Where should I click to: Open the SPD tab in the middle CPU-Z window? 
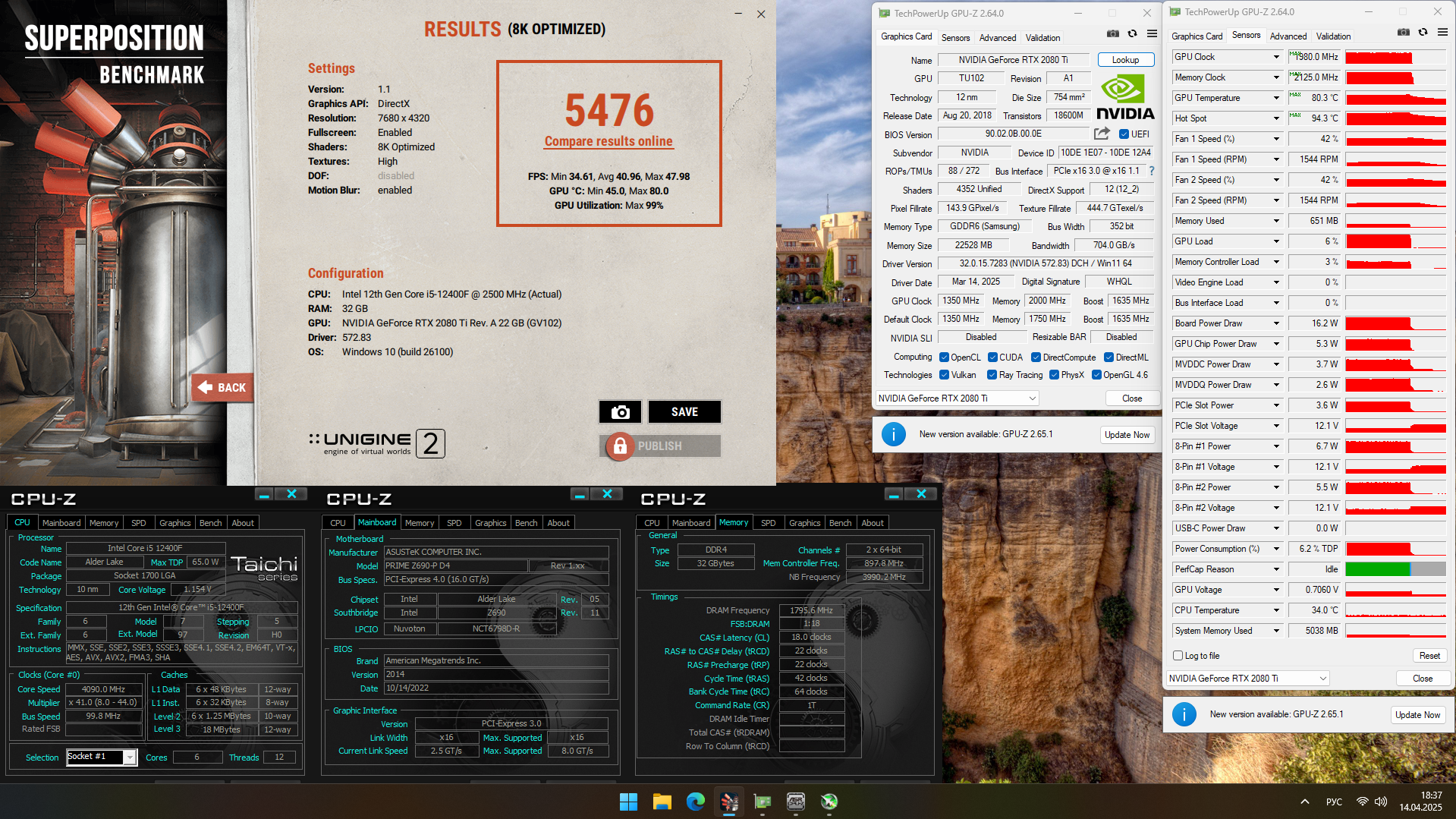point(454,523)
